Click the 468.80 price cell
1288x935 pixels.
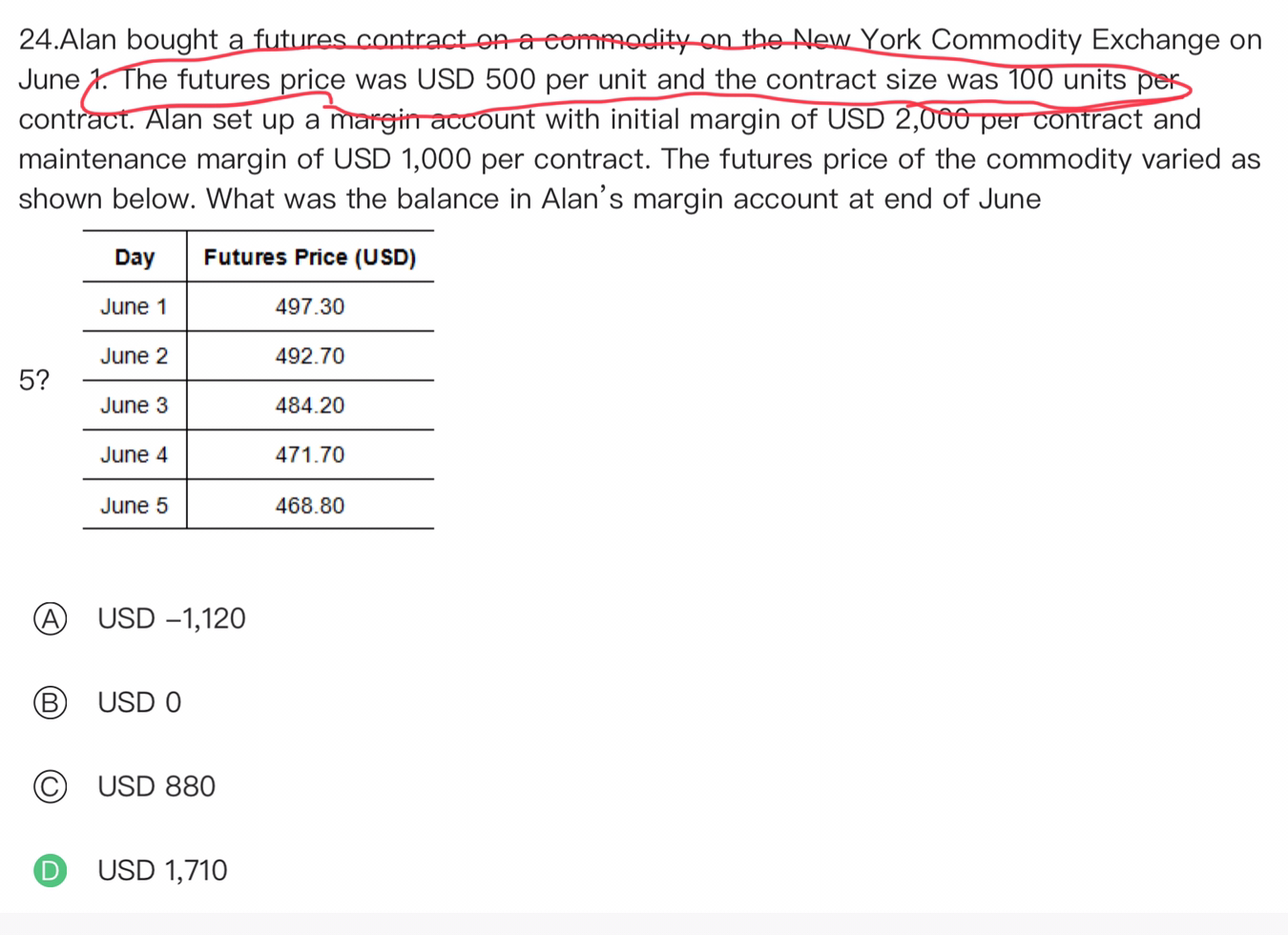(310, 506)
